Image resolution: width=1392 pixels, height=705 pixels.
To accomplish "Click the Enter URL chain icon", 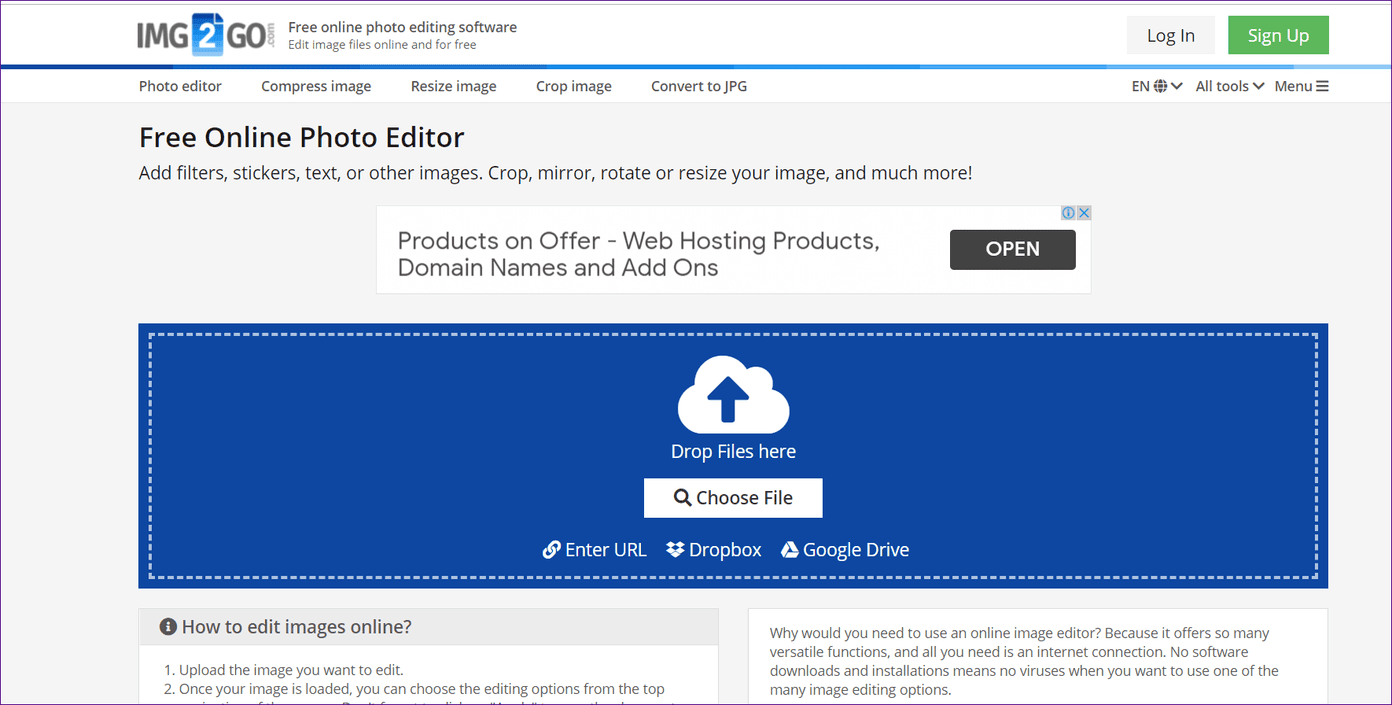I will (x=551, y=549).
